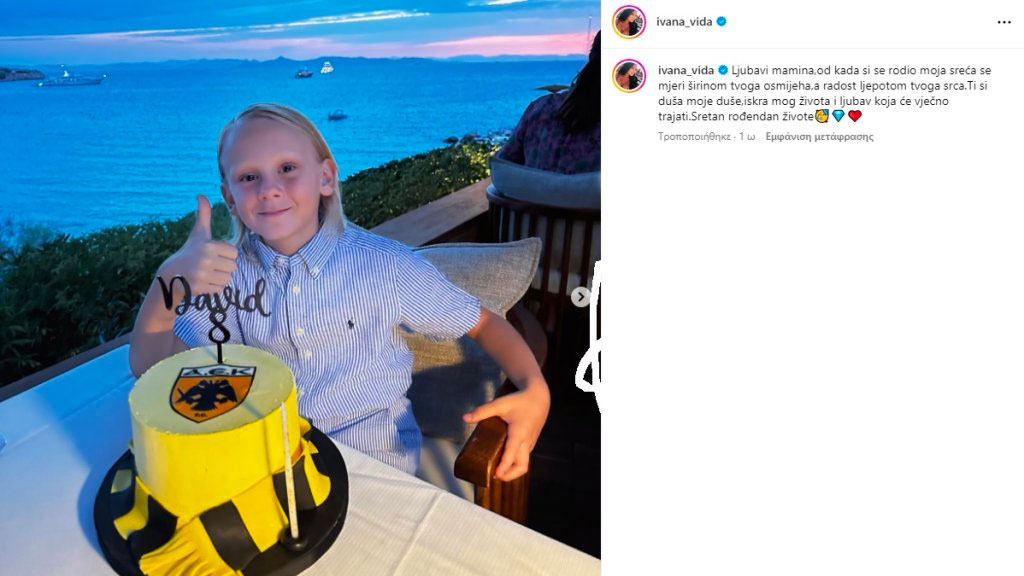Click the verified badge beside the header username
The height and width of the screenshot is (576, 1024).
(x=721, y=22)
